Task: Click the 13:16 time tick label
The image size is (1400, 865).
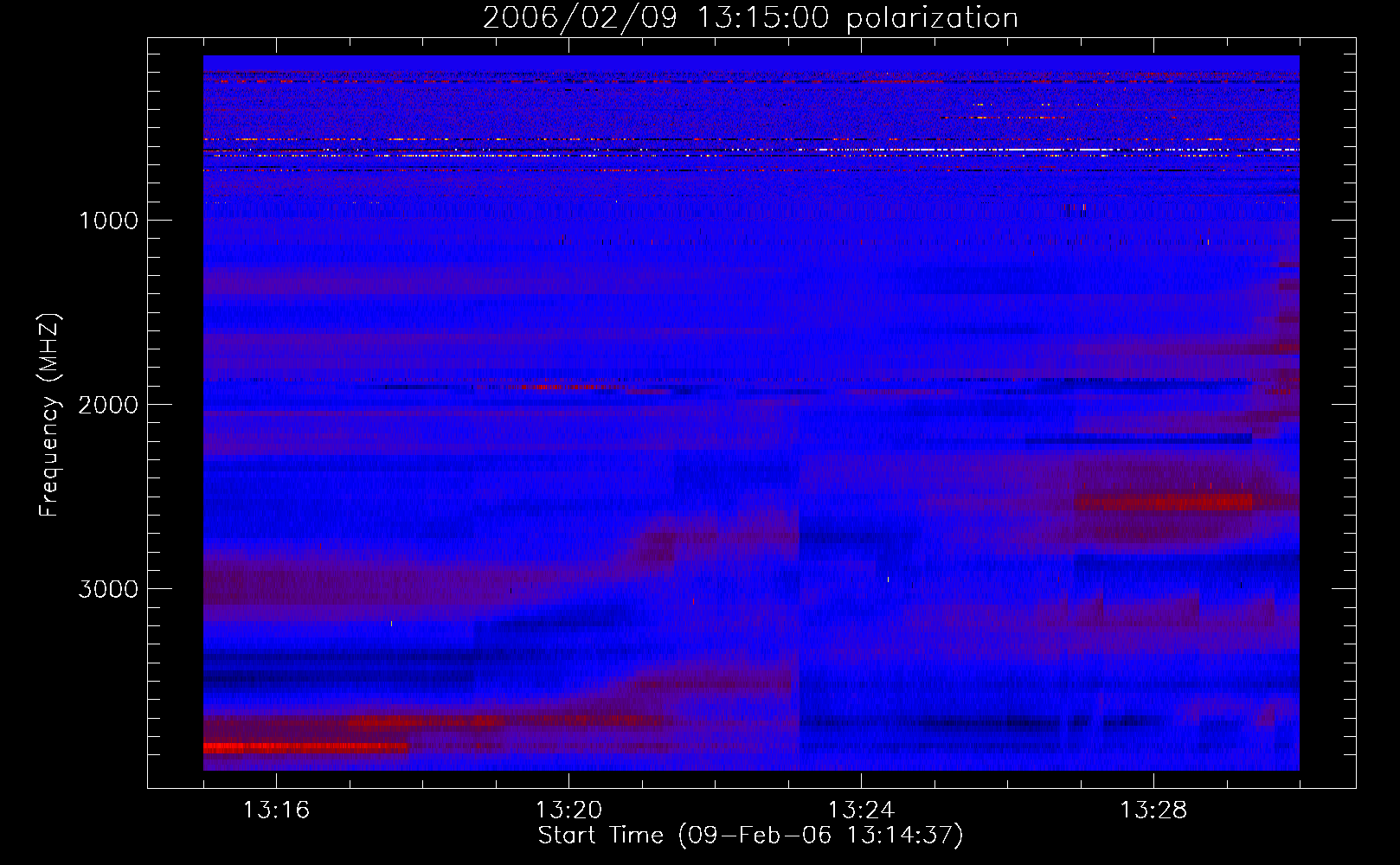Action: click(x=276, y=810)
